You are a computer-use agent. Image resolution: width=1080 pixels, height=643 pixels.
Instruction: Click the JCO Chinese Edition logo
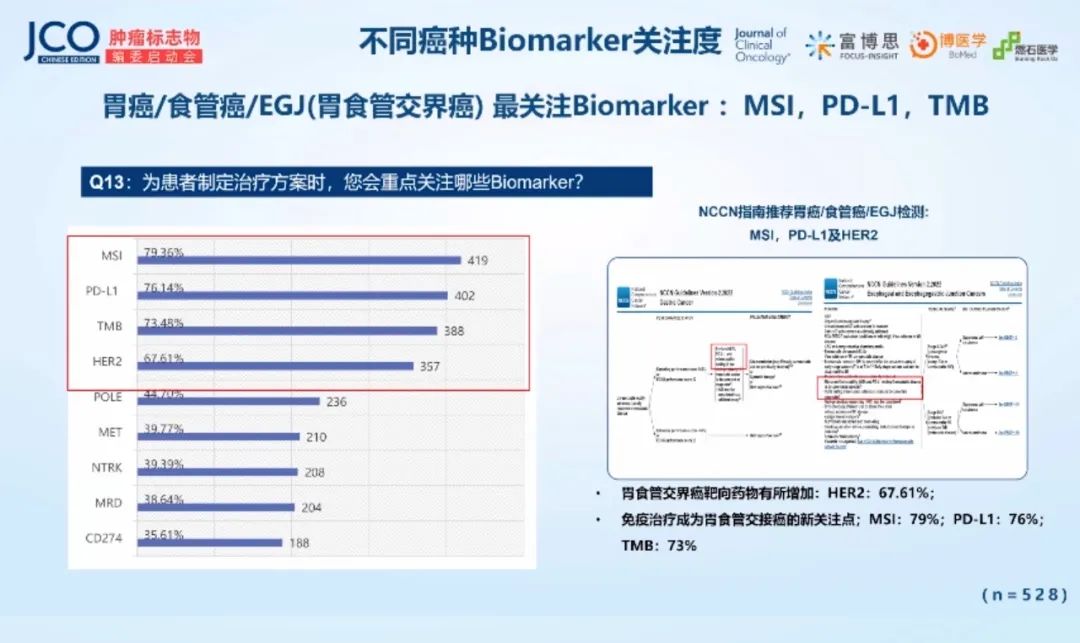pos(61,42)
